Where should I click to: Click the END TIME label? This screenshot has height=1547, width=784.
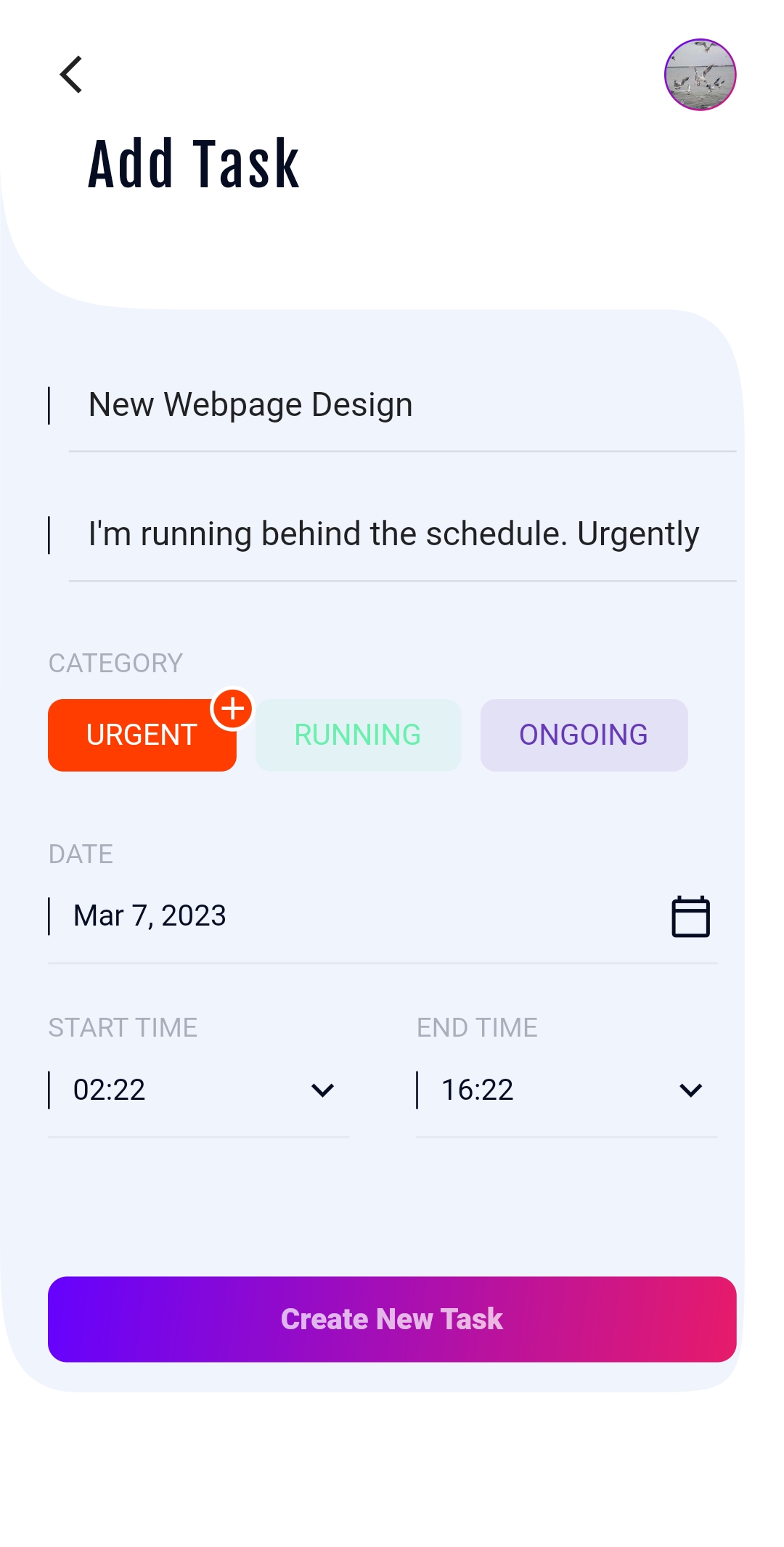[x=477, y=1027]
